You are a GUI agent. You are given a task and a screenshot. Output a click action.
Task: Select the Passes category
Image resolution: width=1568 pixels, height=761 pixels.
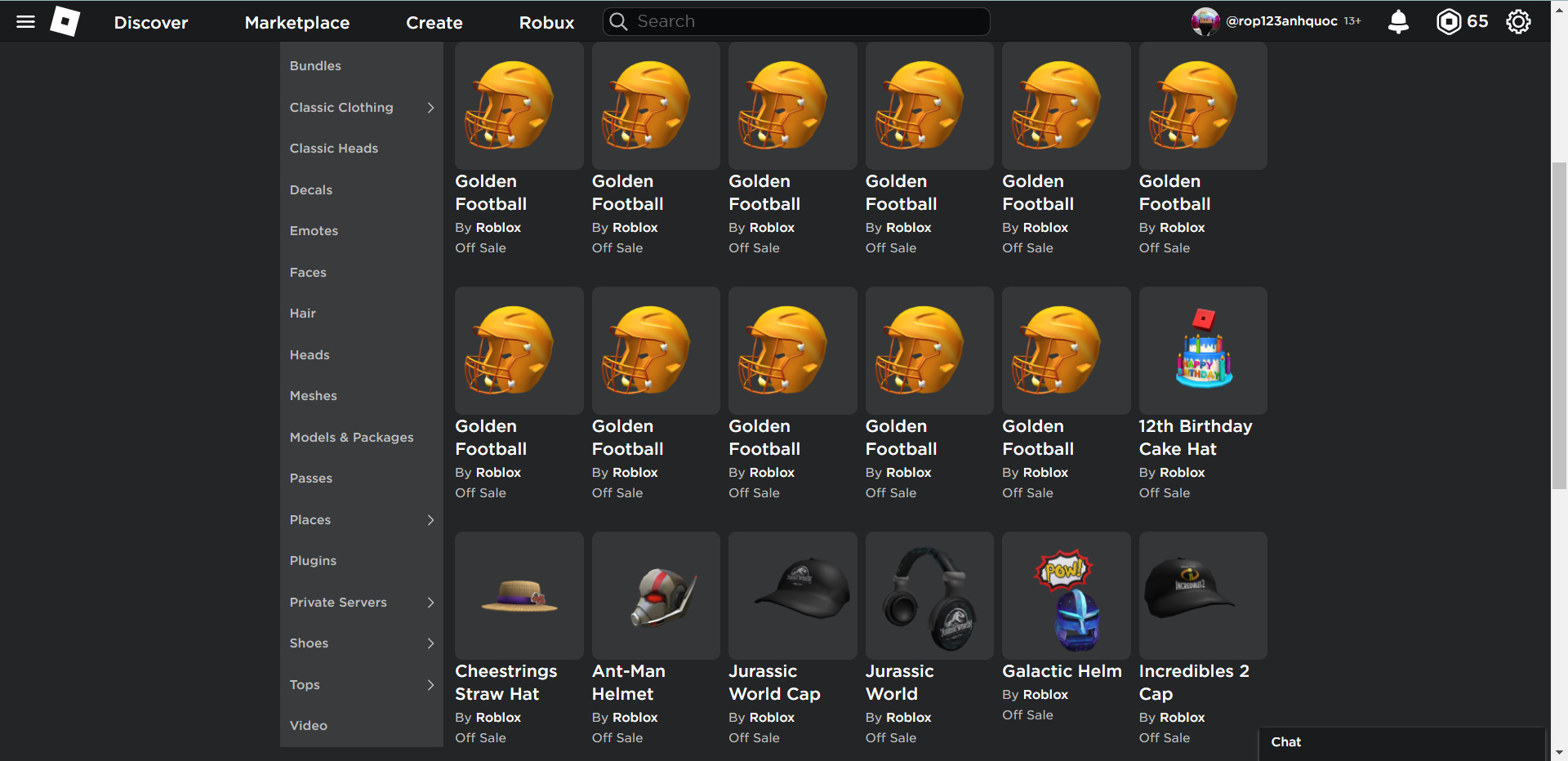pos(311,478)
